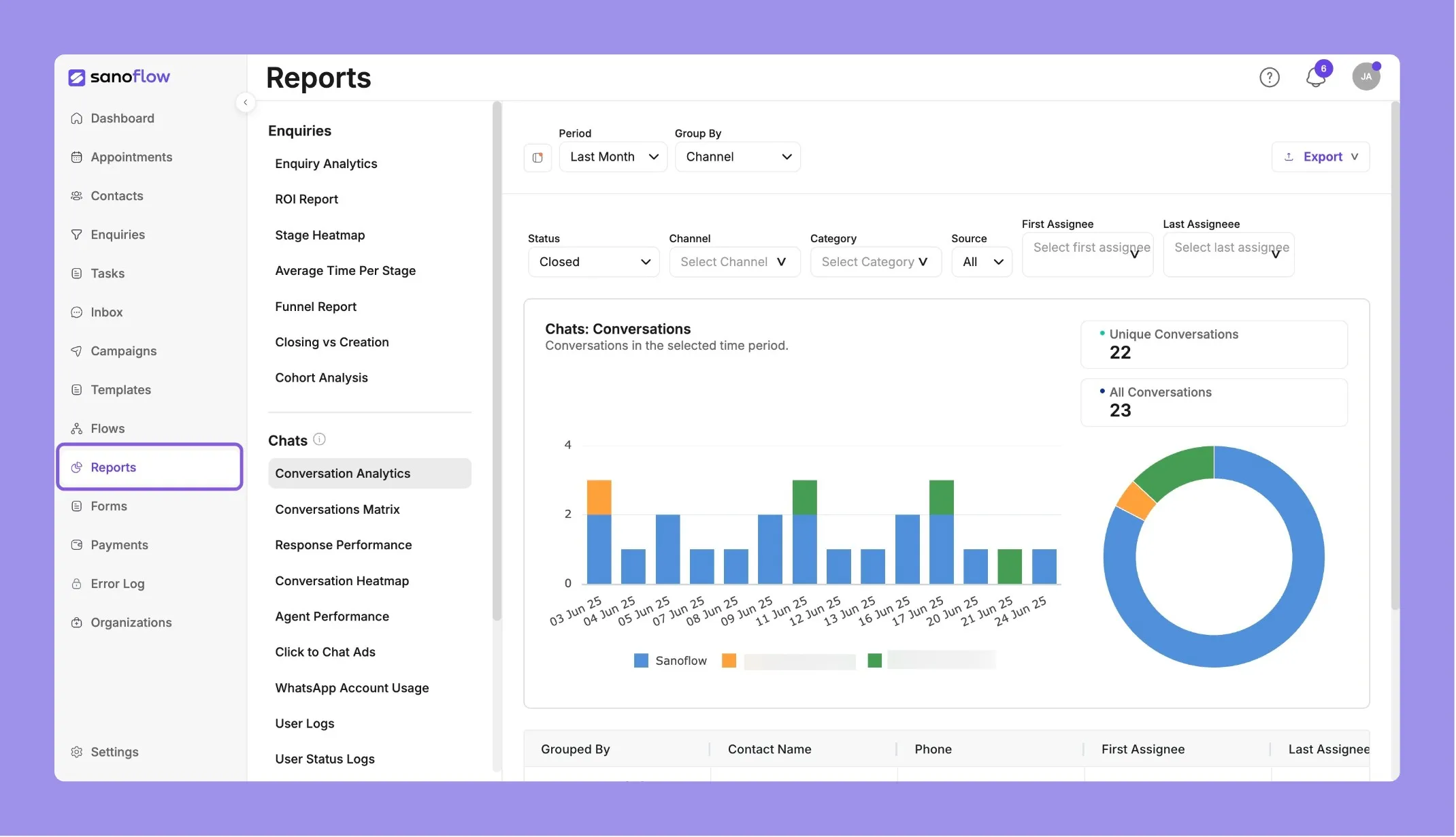Image resolution: width=1456 pixels, height=837 pixels.
Task: Click the report list scrollbar
Action: (497, 361)
